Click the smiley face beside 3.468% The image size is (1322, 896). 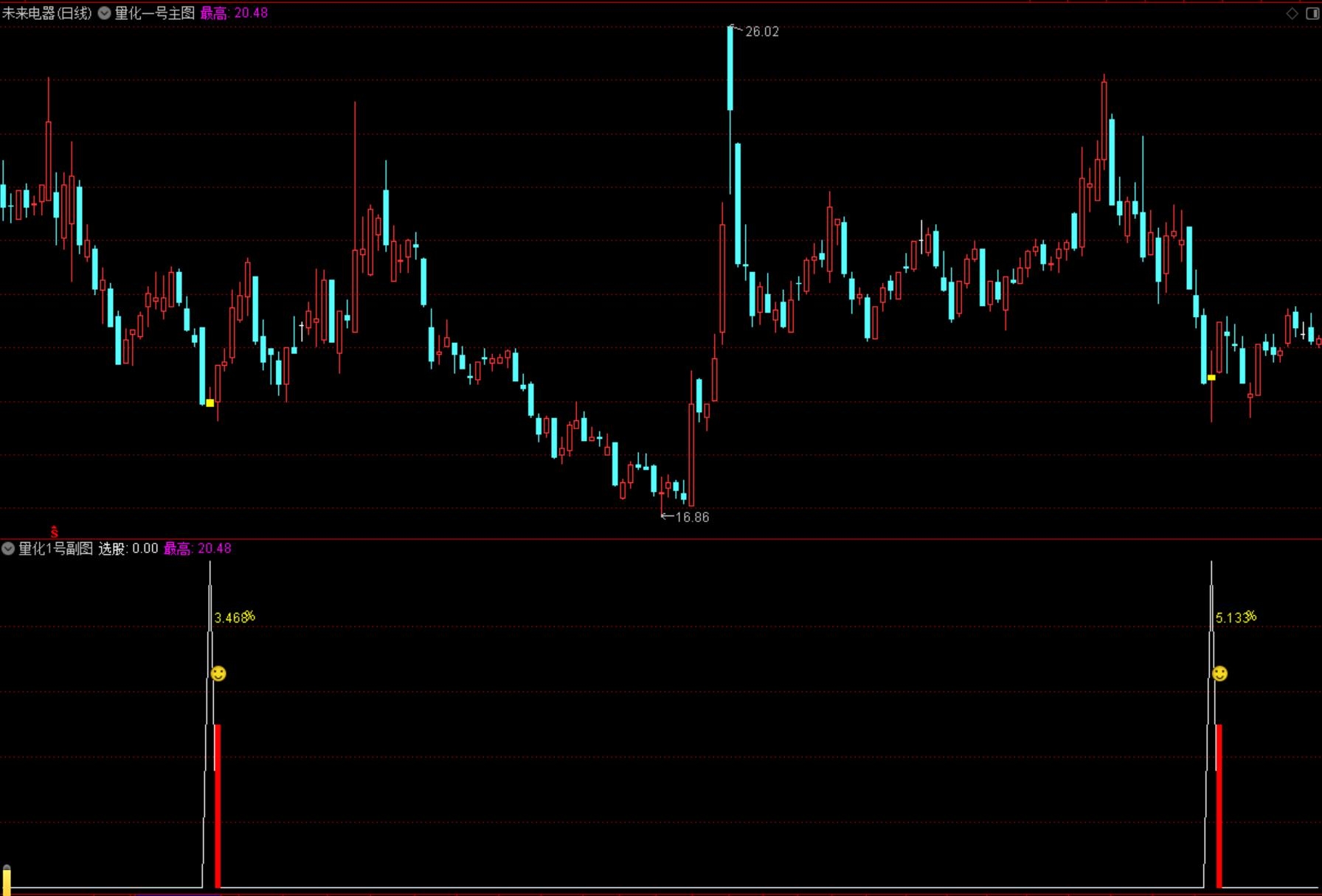coord(218,673)
